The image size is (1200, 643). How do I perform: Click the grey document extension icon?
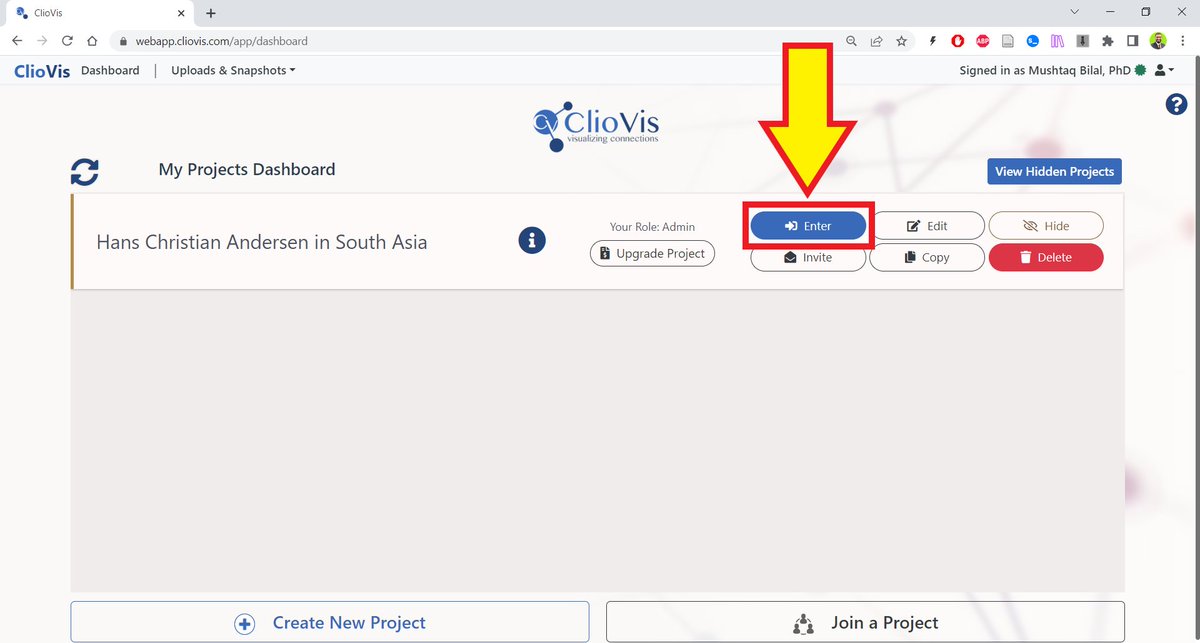[1008, 41]
